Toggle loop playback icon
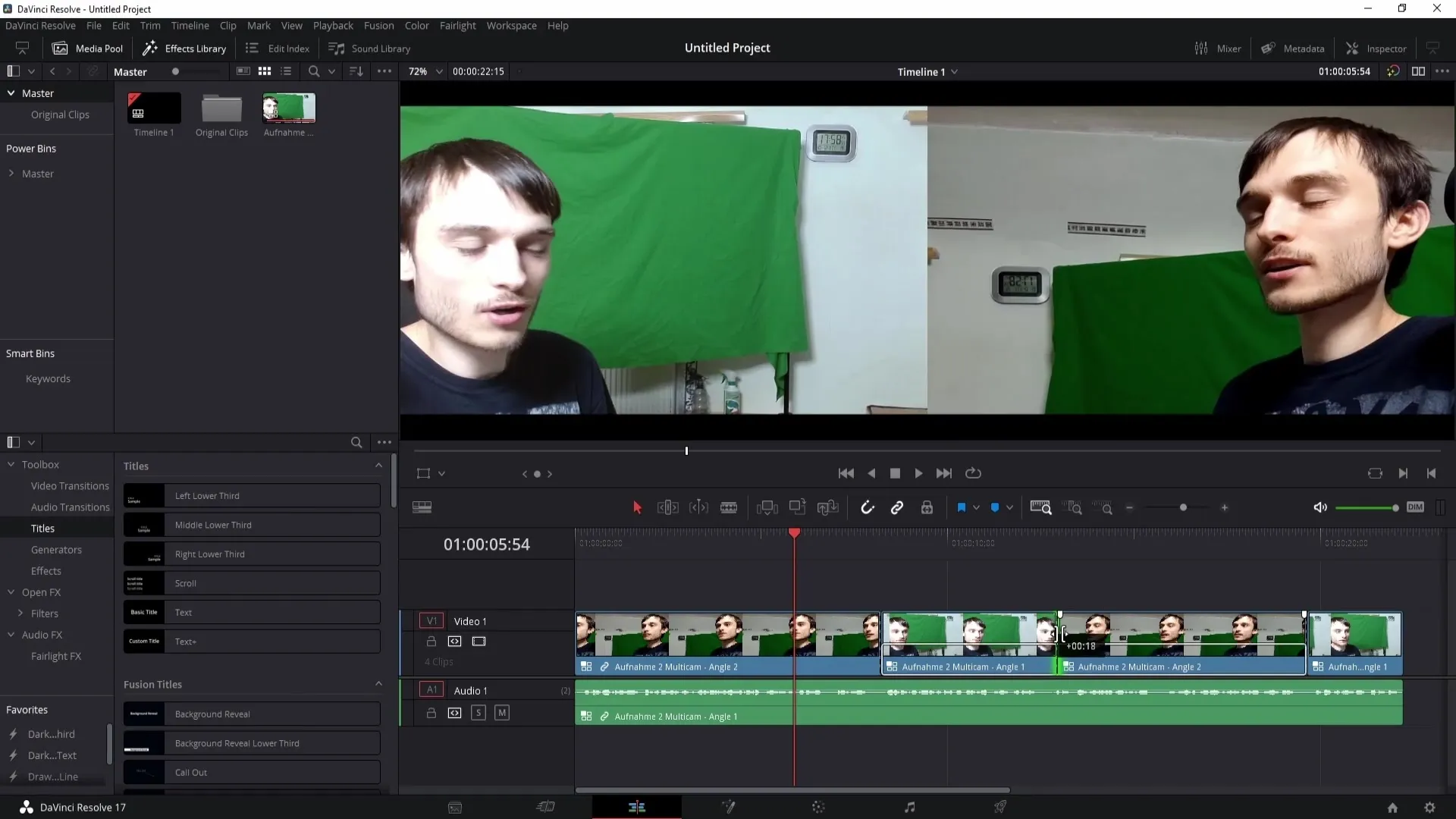This screenshot has height=819, width=1456. pos(973,473)
